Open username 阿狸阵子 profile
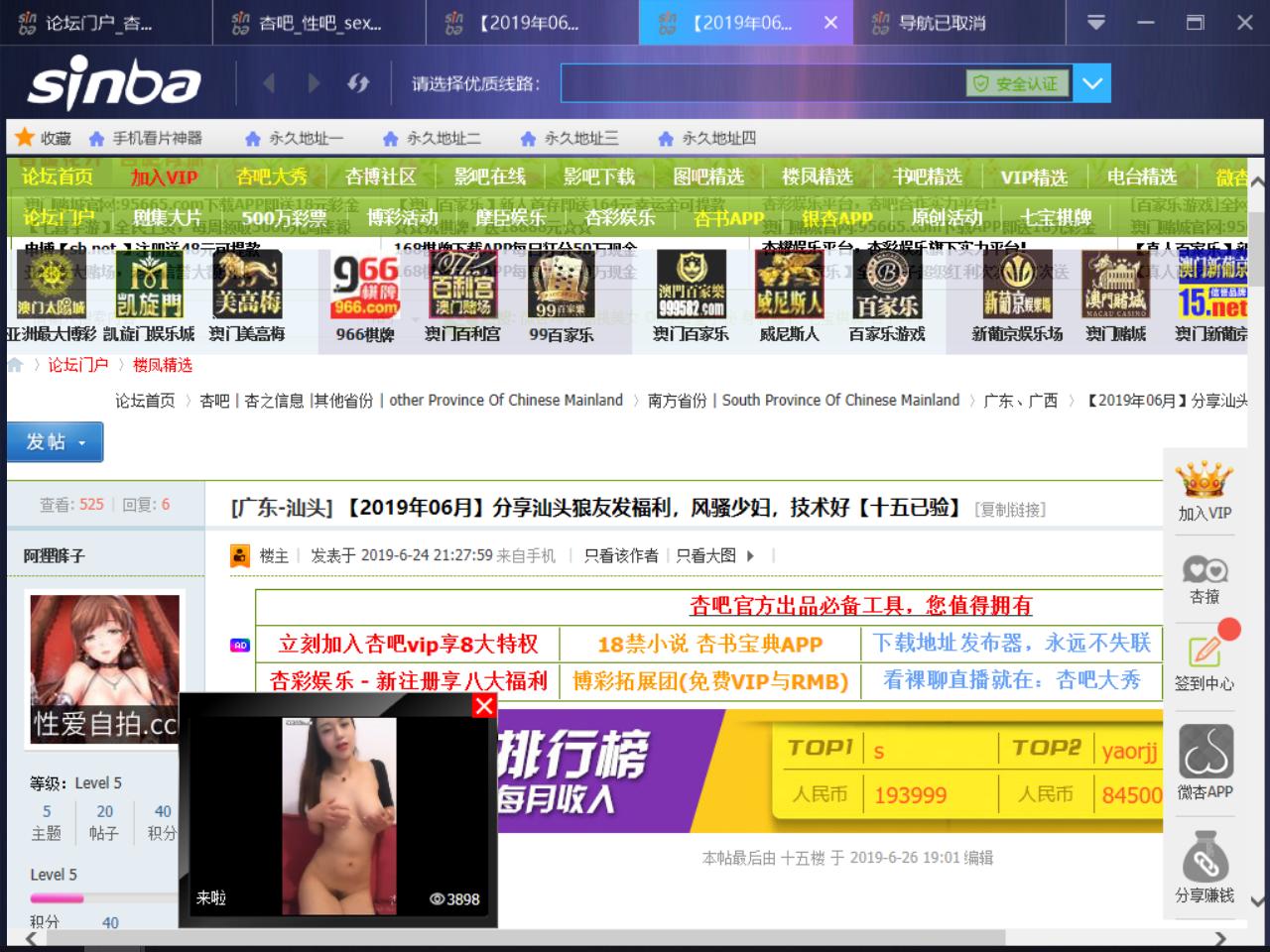 55,556
